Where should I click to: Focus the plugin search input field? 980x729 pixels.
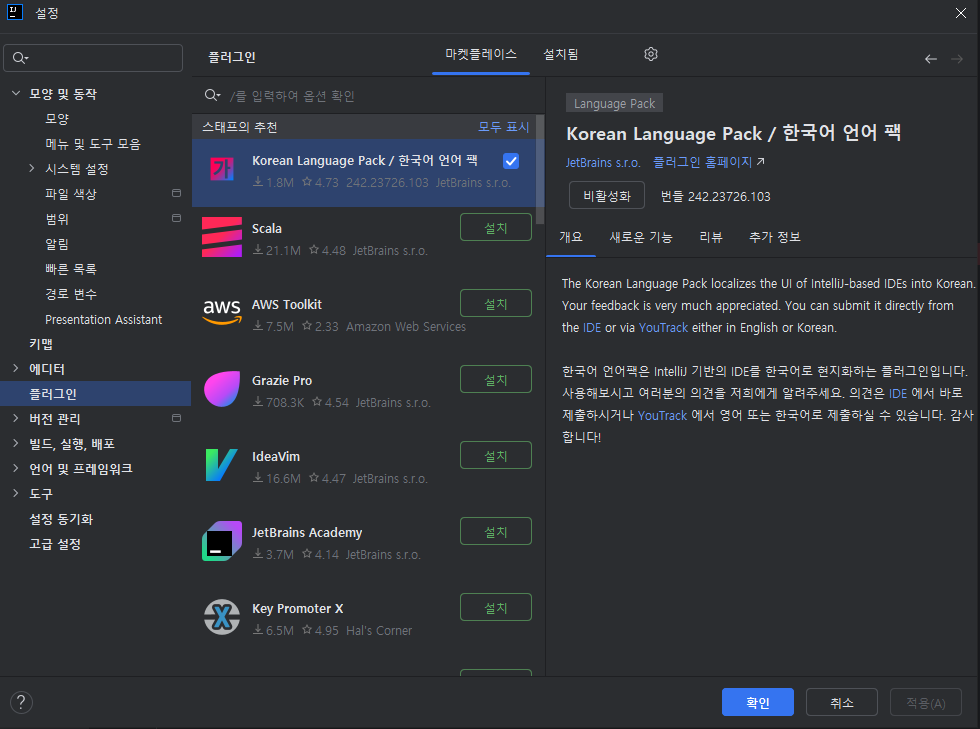pos(369,95)
